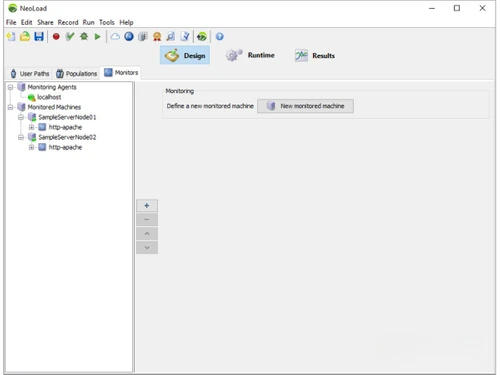Click the green NeoLoad globe arrow icon
The width and height of the screenshot is (500, 375).
pos(202,37)
